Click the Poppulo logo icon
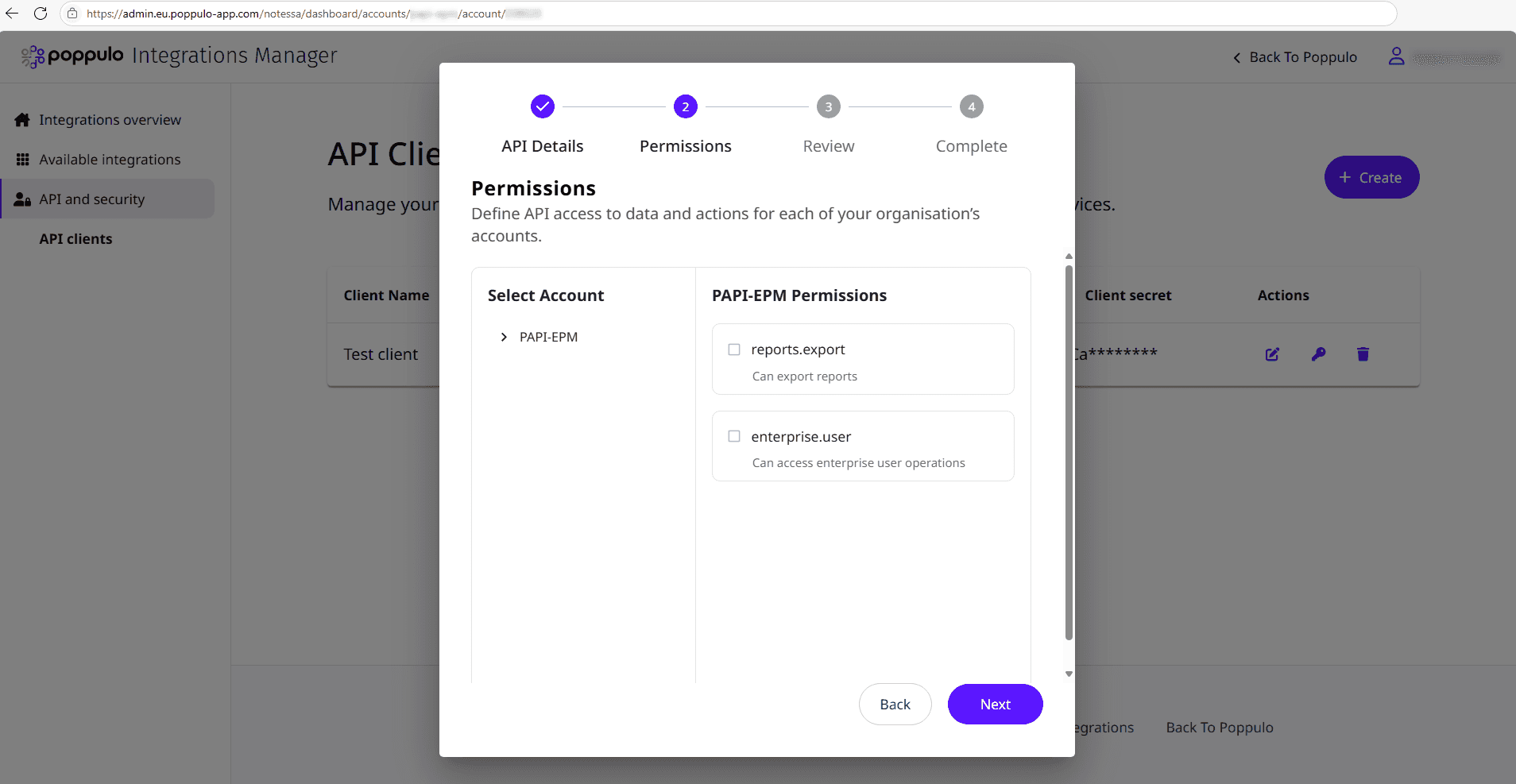This screenshot has width=1516, height=784. point(33,56)
